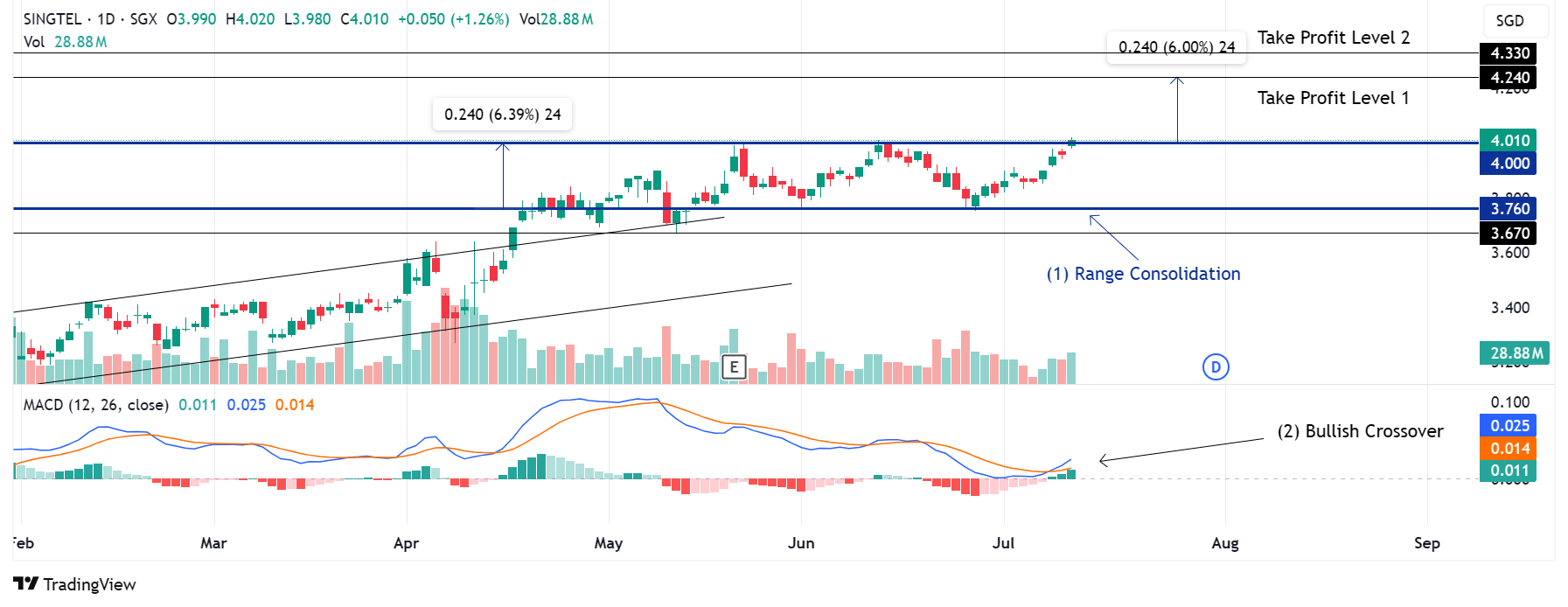This screenshot has height=607, width=1568.
Task: Select the 4.240 price label
Action: (x=1508, y=78)
